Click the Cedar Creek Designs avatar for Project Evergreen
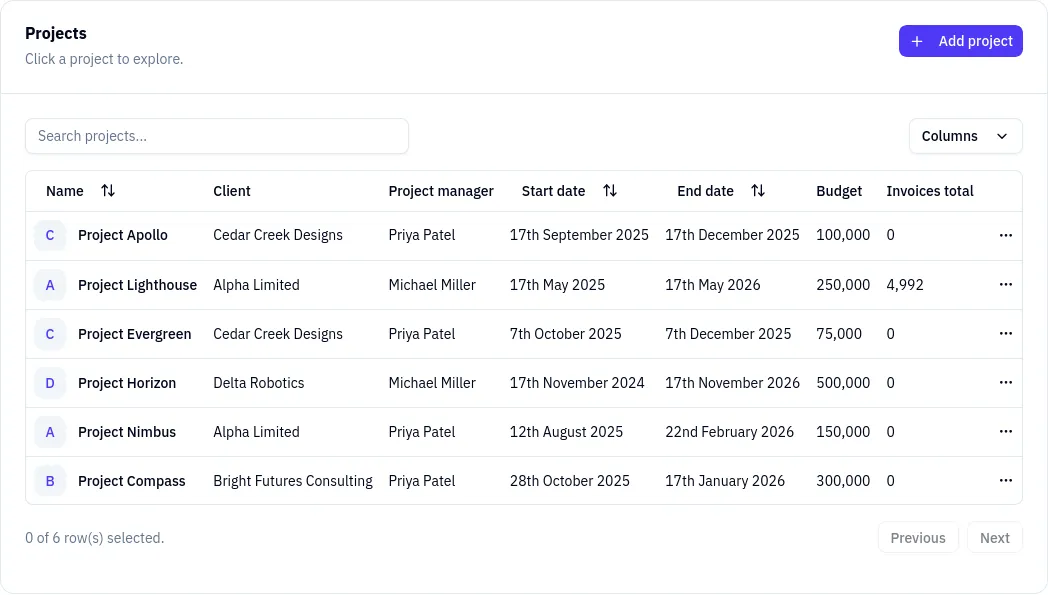This screenshot has width=1048, height=595. 49,333
